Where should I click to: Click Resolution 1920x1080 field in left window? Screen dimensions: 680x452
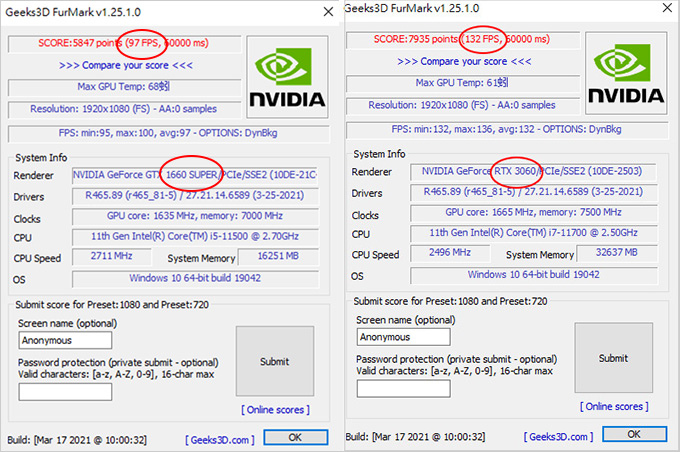[124, 109]
